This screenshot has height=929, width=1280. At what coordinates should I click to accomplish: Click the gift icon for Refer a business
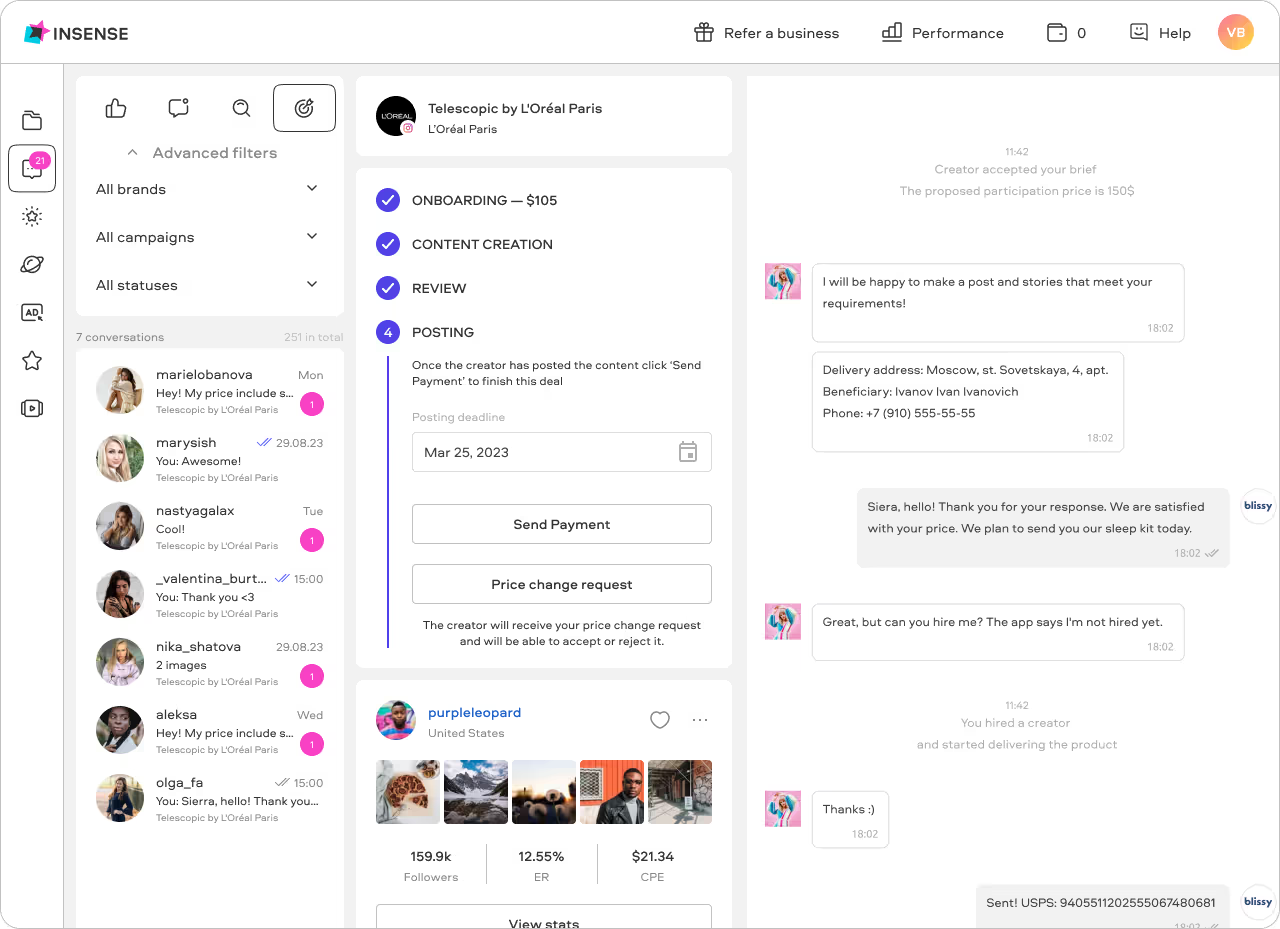[x=704, y=33]
